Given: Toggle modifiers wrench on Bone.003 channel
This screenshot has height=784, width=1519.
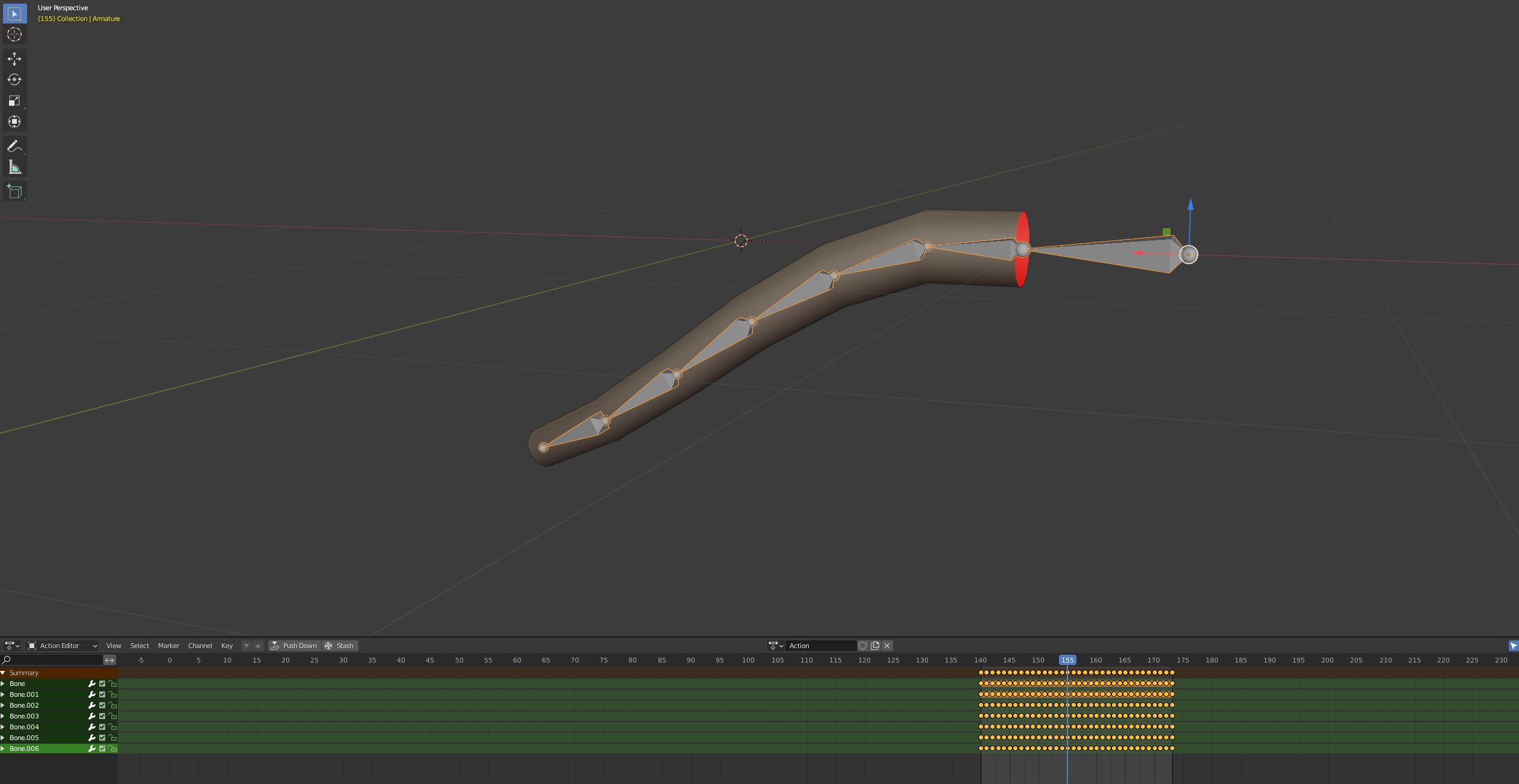Looking at the screenshot, I should tap(92, 716).
